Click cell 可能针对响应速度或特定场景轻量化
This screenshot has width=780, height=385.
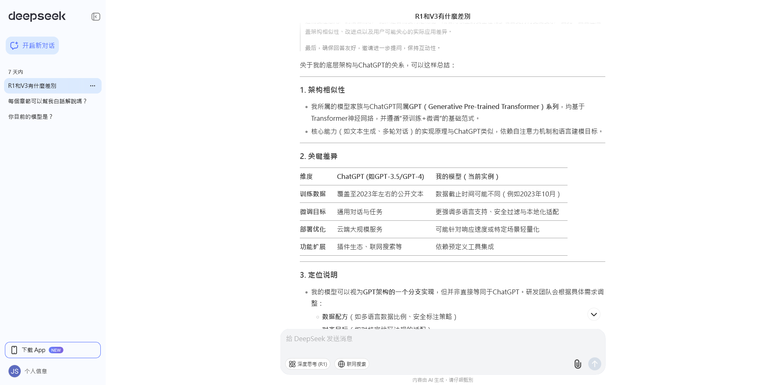(488, 229)
